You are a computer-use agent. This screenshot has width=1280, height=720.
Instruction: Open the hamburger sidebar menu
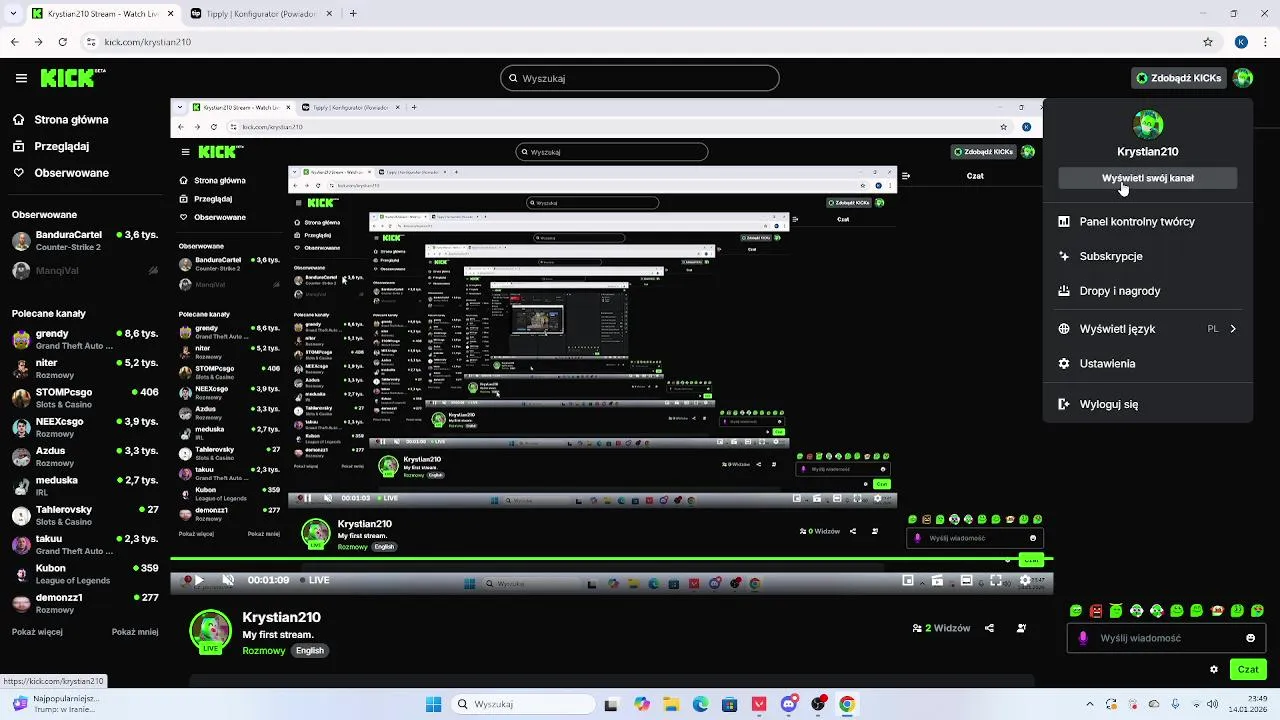pos(21,78)
